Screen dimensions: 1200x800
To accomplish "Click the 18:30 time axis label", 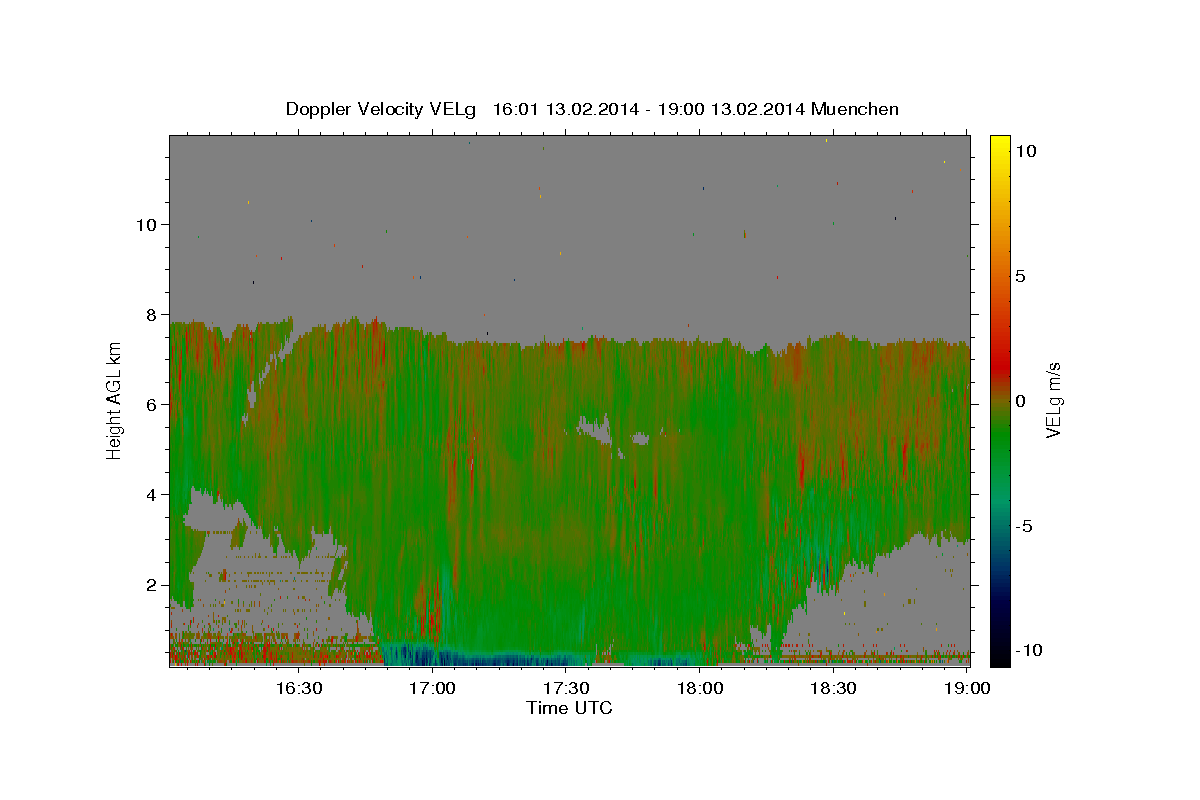I will coord(833,688).
